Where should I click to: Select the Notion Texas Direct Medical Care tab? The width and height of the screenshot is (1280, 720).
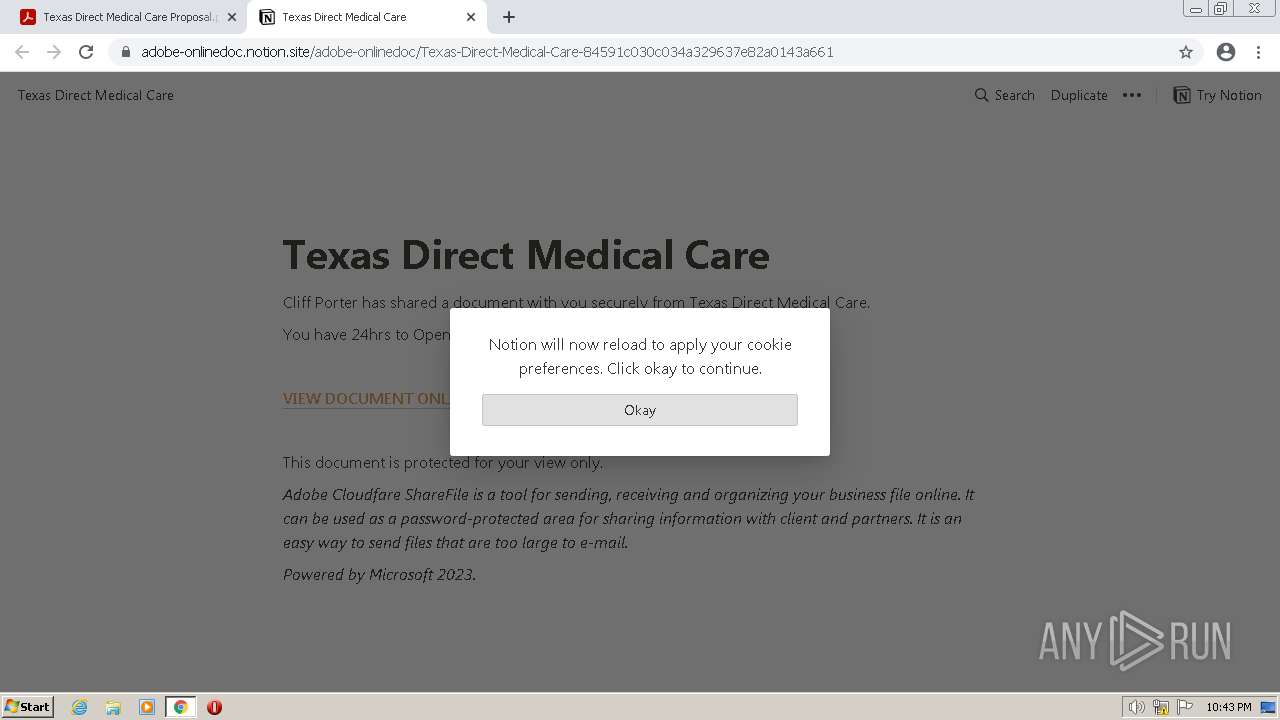point(366,17)
